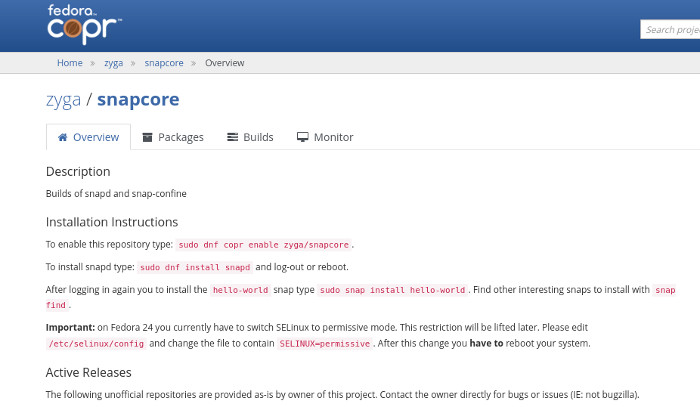700x407 pixels.
Task: Click the 'hello-world' code snippet
Action: click(241, 290)
